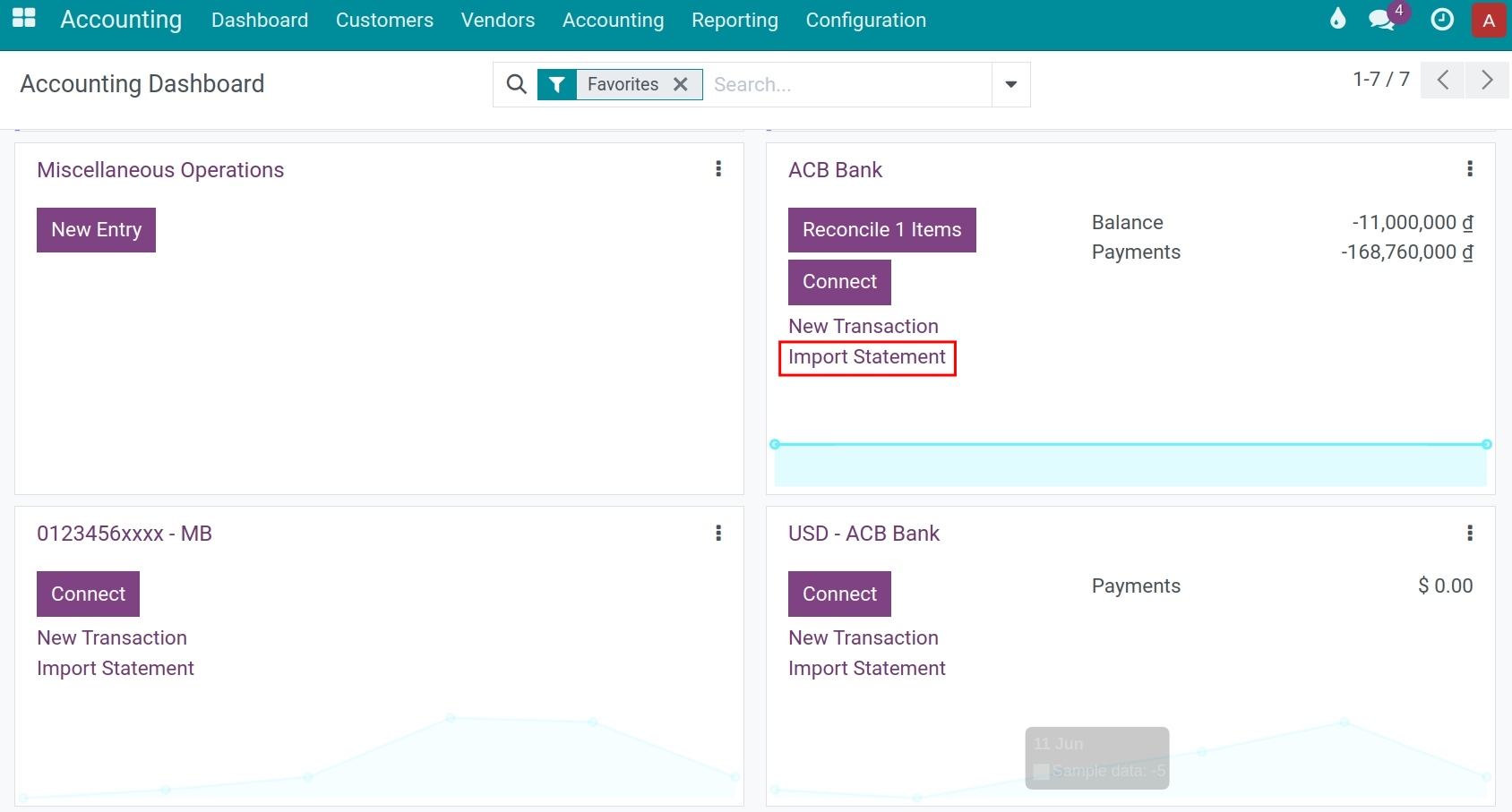
Task: Click the droplet debug icon in top bar
Action: [x=1337, y=19]
